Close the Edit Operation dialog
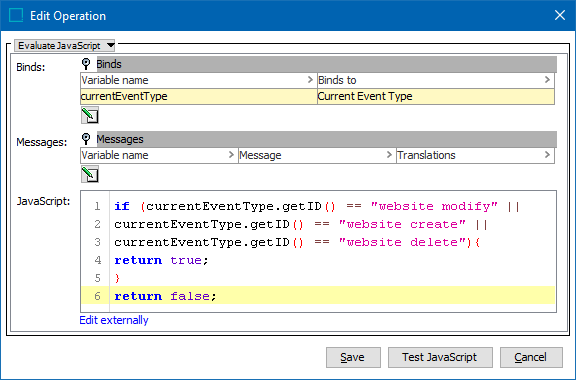Viewport: 576px width, 380px height. coord(560,15)
